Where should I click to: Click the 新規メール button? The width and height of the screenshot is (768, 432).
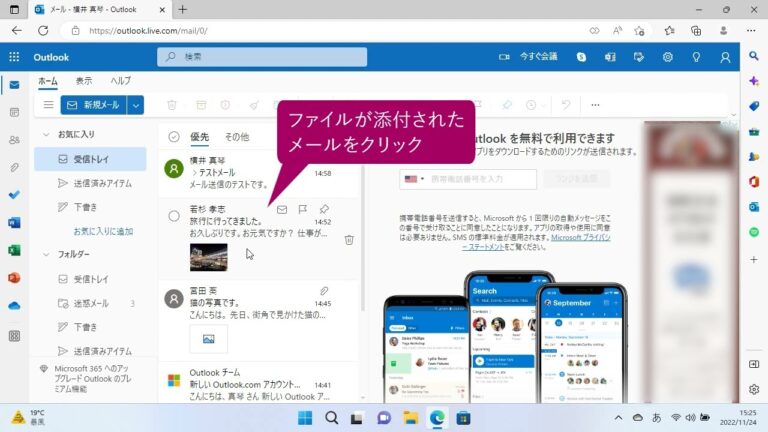click(x=94, y=105)
